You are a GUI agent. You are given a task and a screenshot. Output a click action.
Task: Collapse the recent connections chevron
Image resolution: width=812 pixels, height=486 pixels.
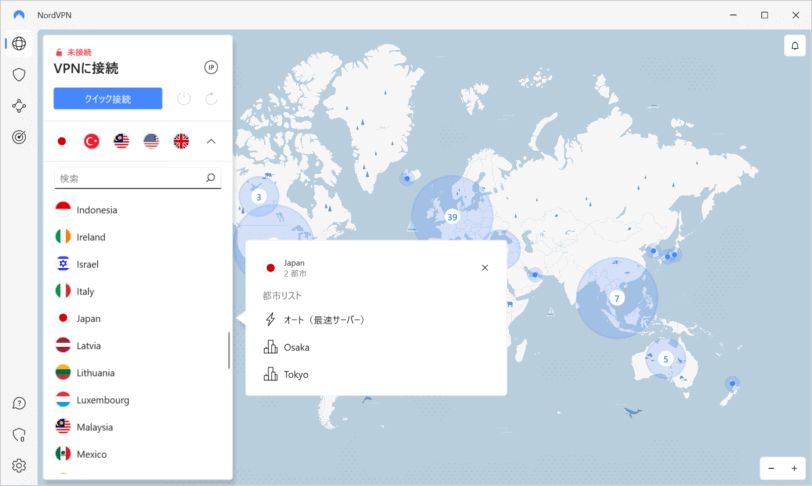[211, 141]
